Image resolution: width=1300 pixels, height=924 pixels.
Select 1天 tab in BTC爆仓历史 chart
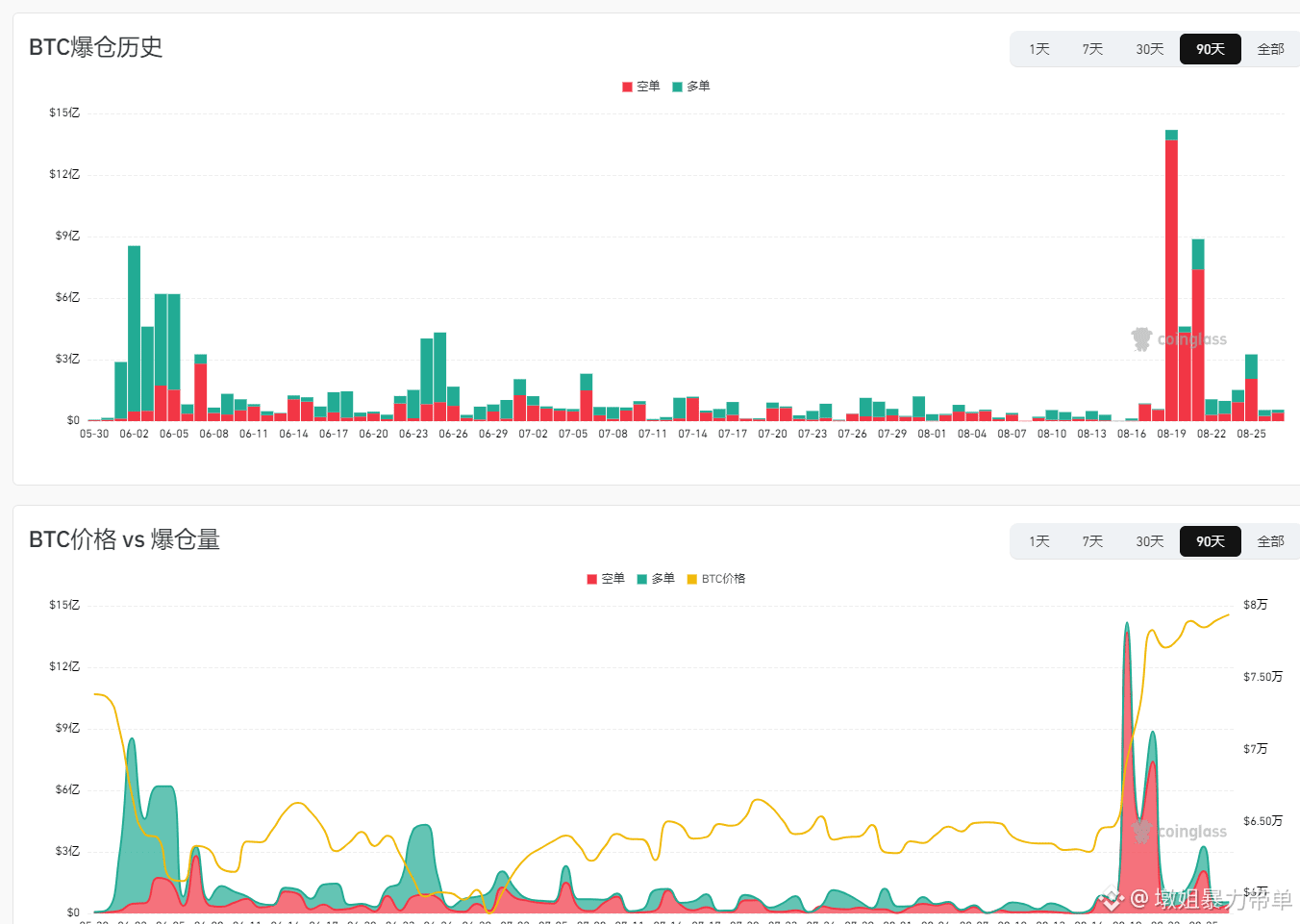pos(1039,49)
